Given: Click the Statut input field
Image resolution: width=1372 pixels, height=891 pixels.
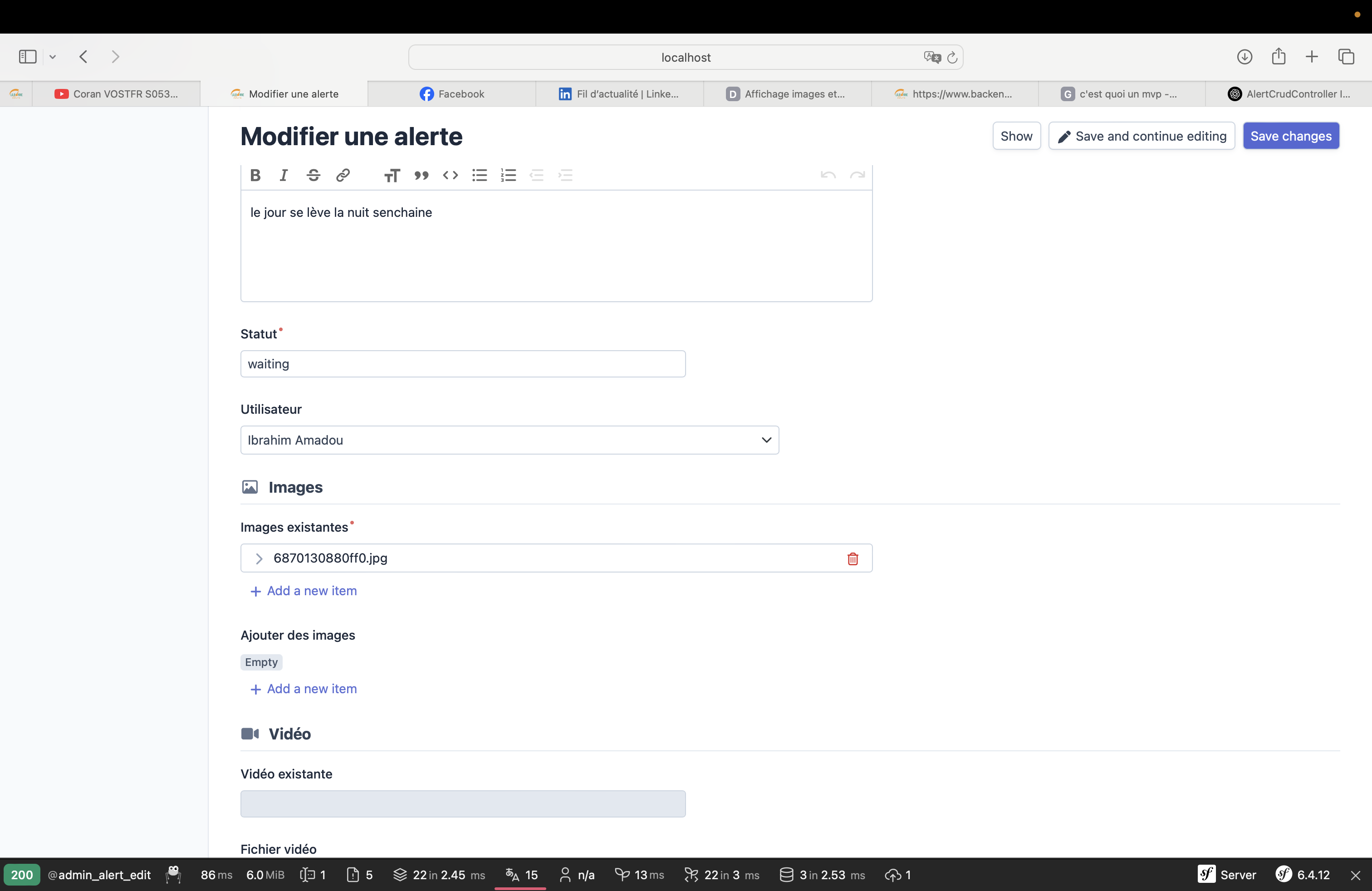Looking at the screenshot, I should pyautogui.click(x=463, y=364).
